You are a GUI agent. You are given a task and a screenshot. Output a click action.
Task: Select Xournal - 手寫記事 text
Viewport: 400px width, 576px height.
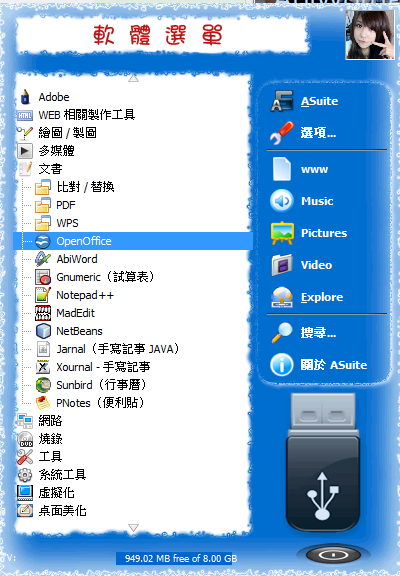coord(103,367)
